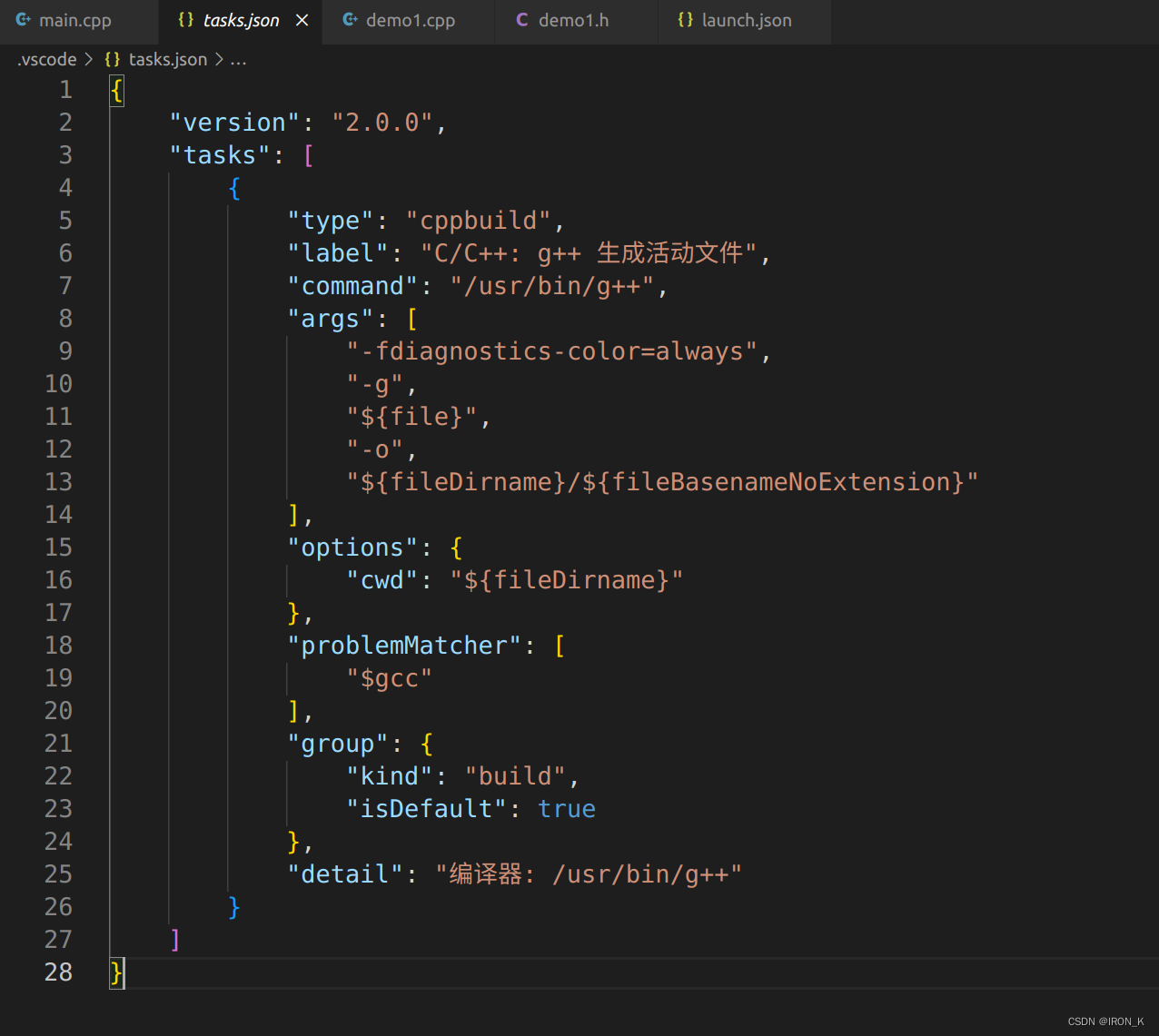Place cursor after closing brace on line 28
Screen dimensions: 1159x1036
(124, 972)
